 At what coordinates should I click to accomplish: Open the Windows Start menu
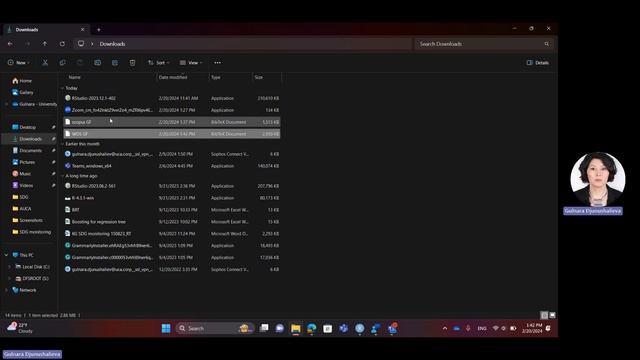tap(166, 328)
